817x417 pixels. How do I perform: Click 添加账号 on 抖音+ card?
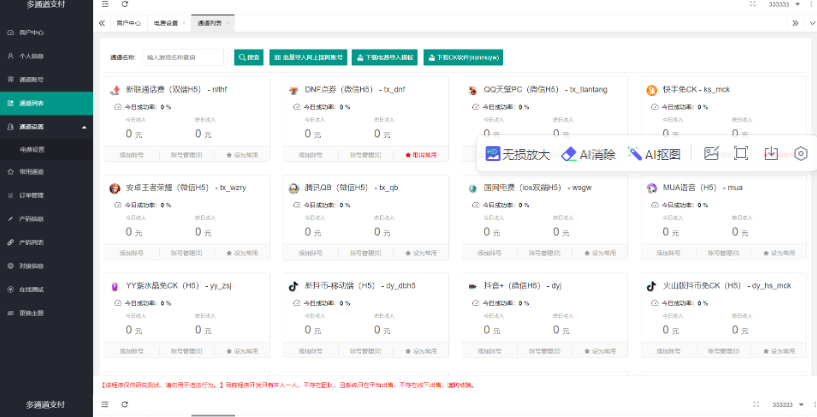pos(489,351)
